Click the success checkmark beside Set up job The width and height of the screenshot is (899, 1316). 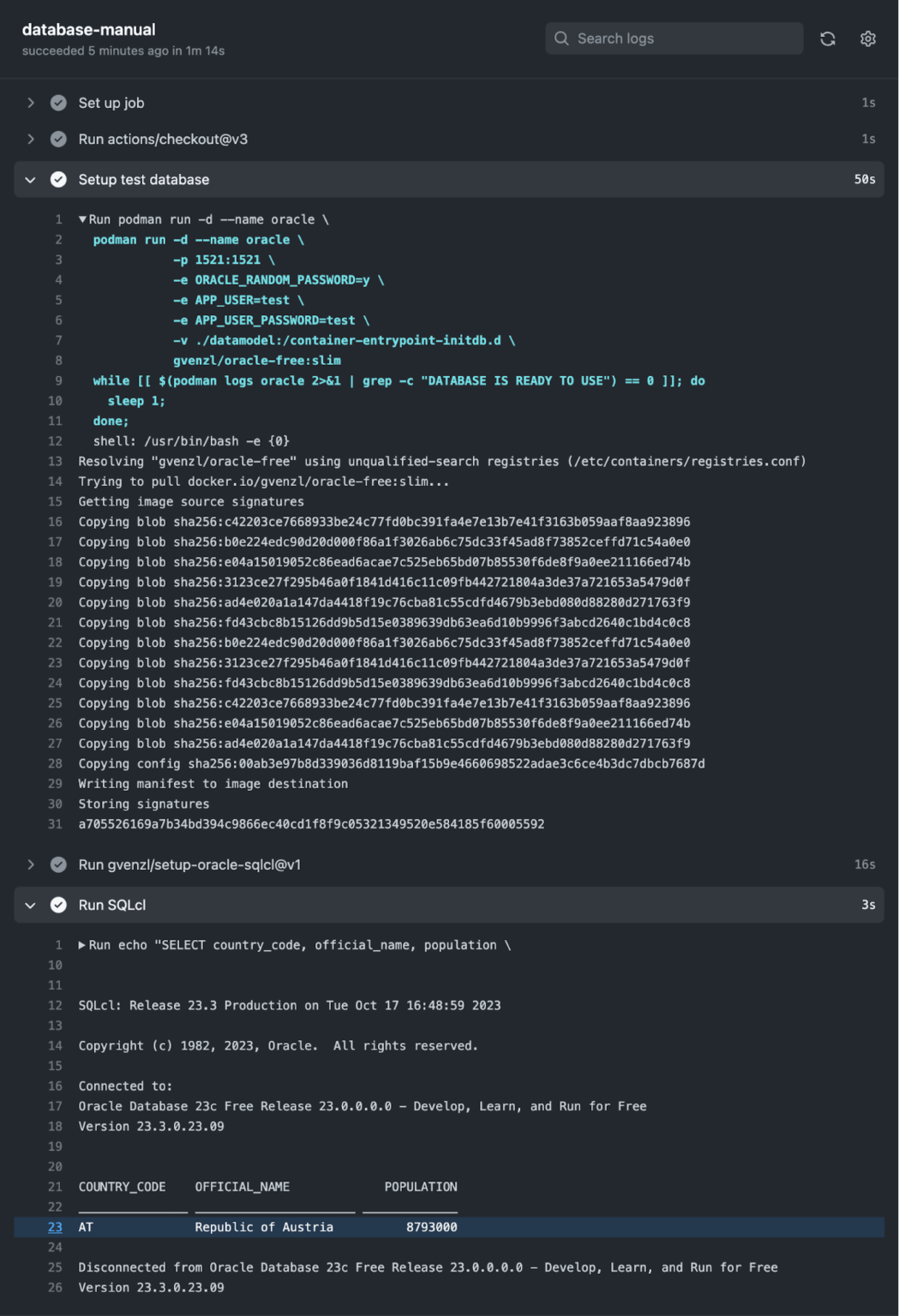(57, 103)
